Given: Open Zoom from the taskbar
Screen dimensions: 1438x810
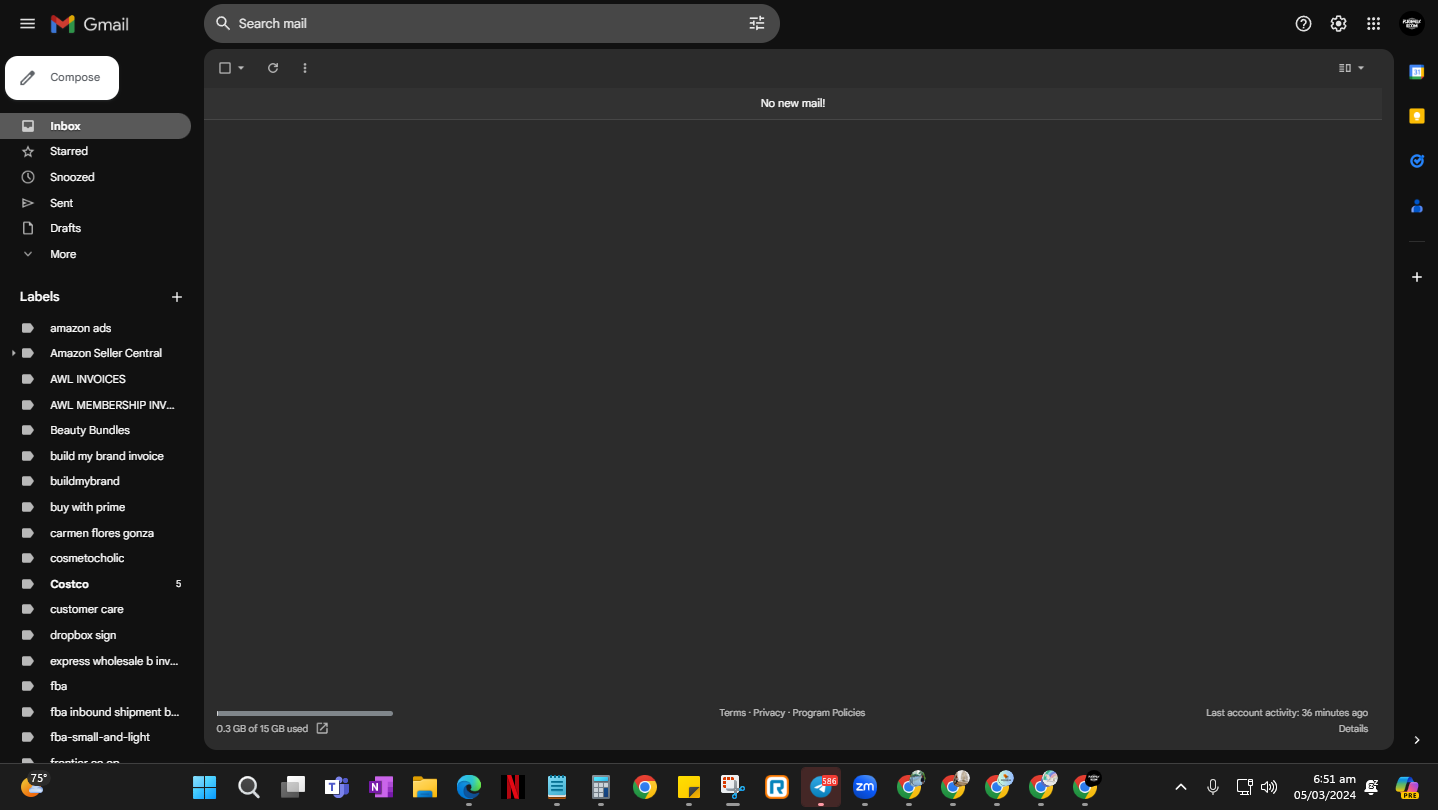Looking at the screenshot, I should coord(865,787).
